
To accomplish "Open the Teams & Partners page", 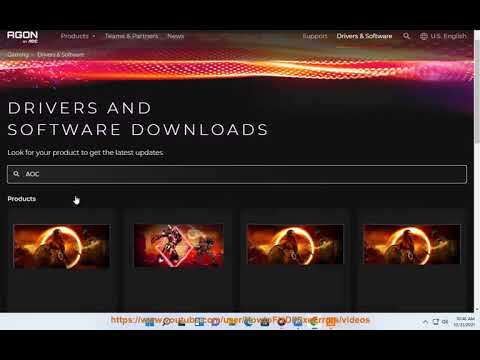I will [x=131, y=36].
